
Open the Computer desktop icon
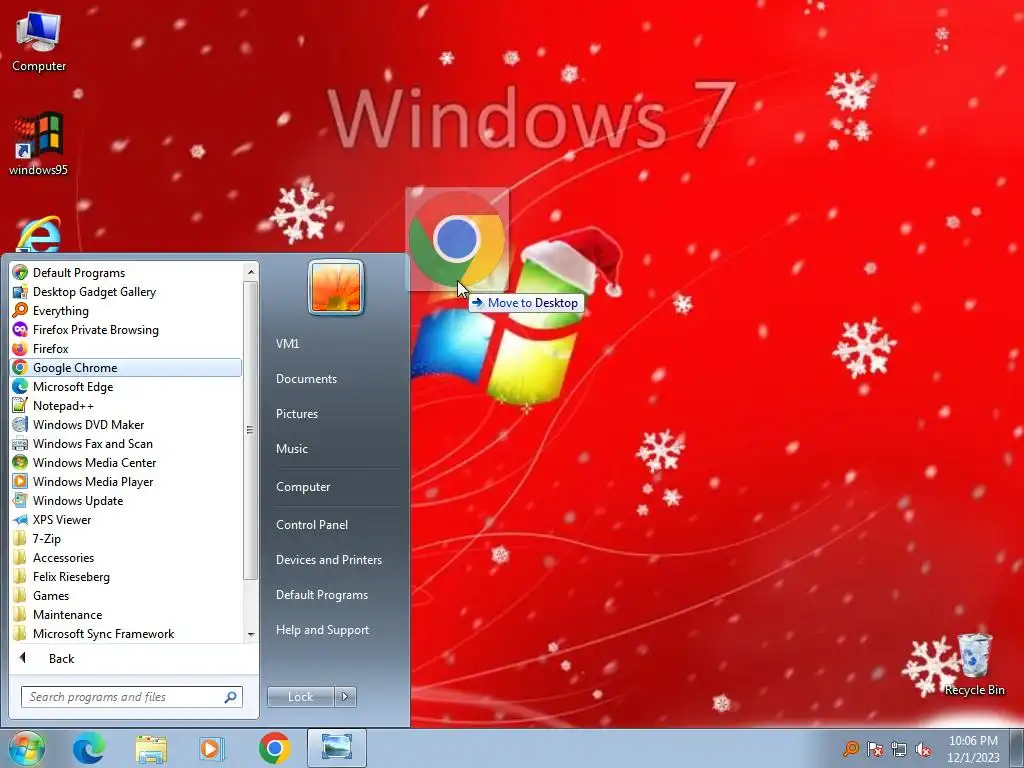39,42
